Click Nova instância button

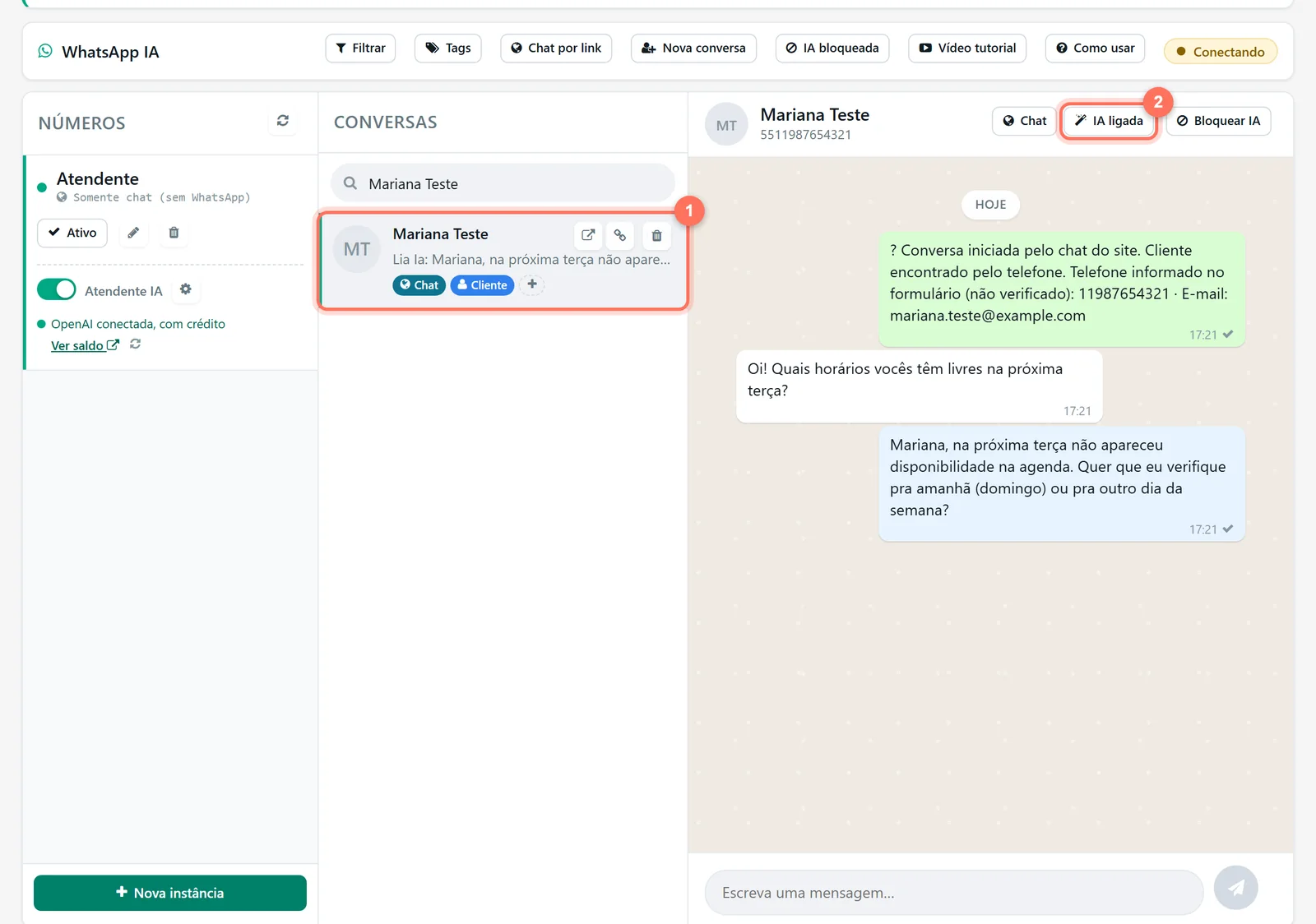[170, 893]
